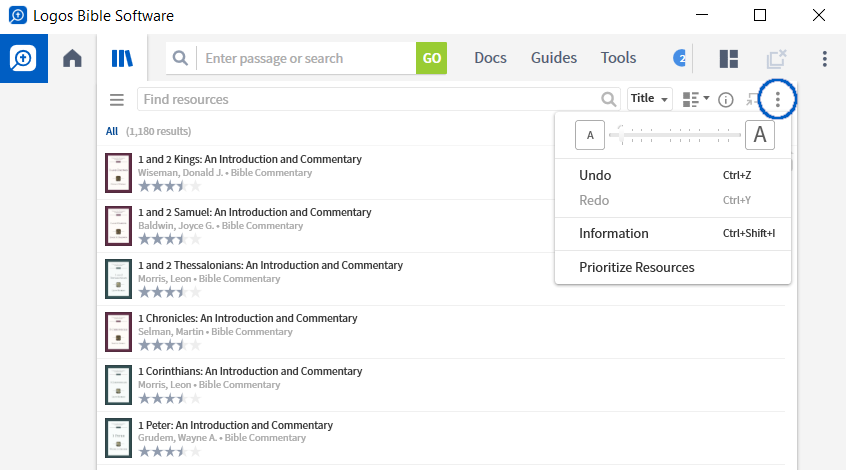Screen dimensions: 846x470
Task: Open the view style dropdown
Action: tap(695, 99)
